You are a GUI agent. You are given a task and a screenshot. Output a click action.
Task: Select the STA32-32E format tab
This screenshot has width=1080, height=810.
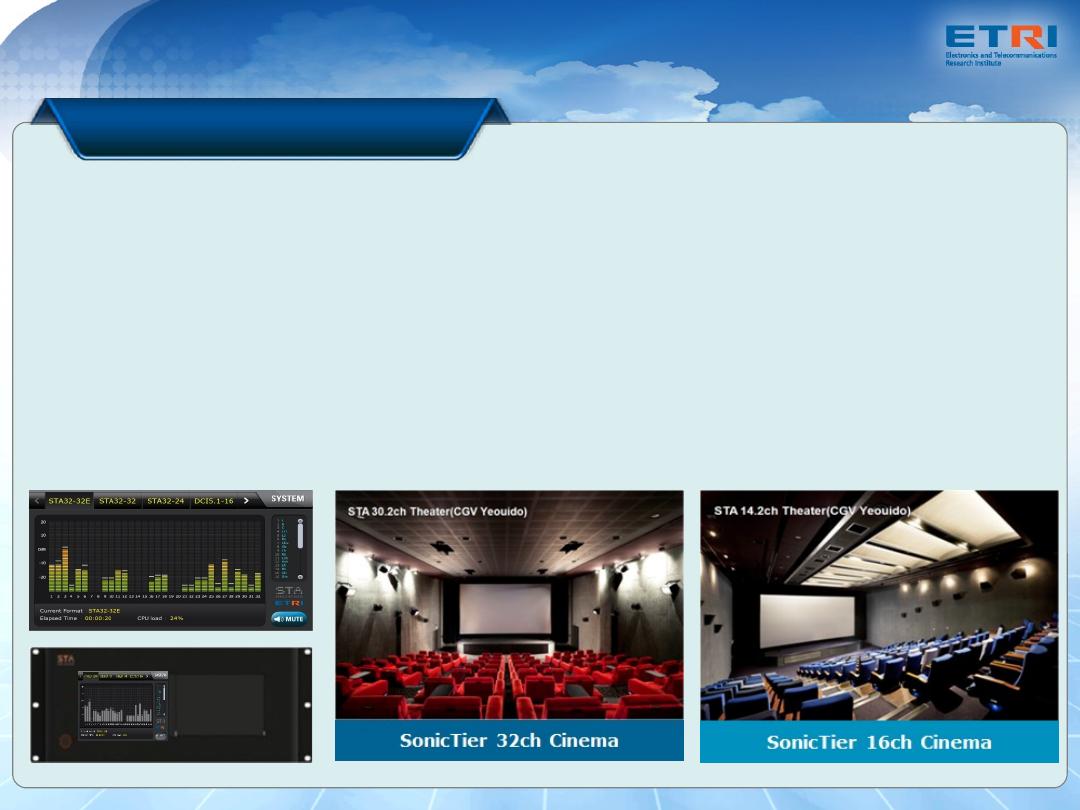point(69,501)
